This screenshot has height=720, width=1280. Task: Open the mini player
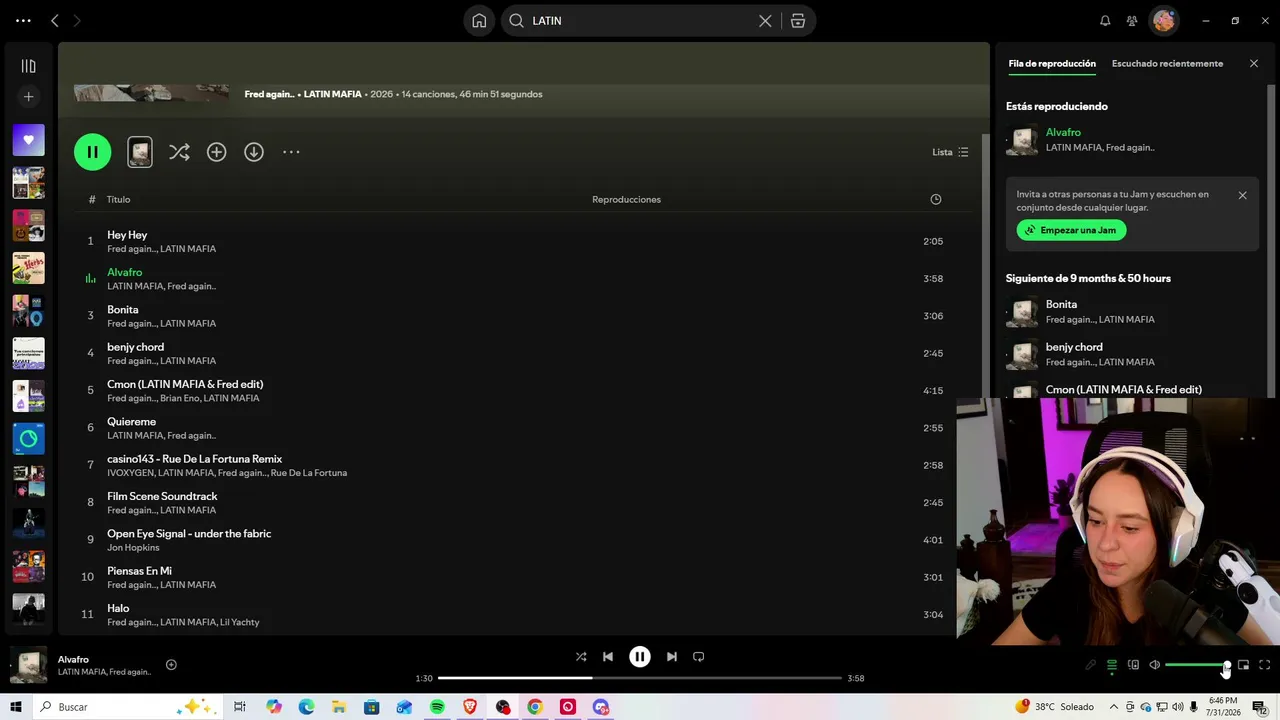tap(1243, 665)
